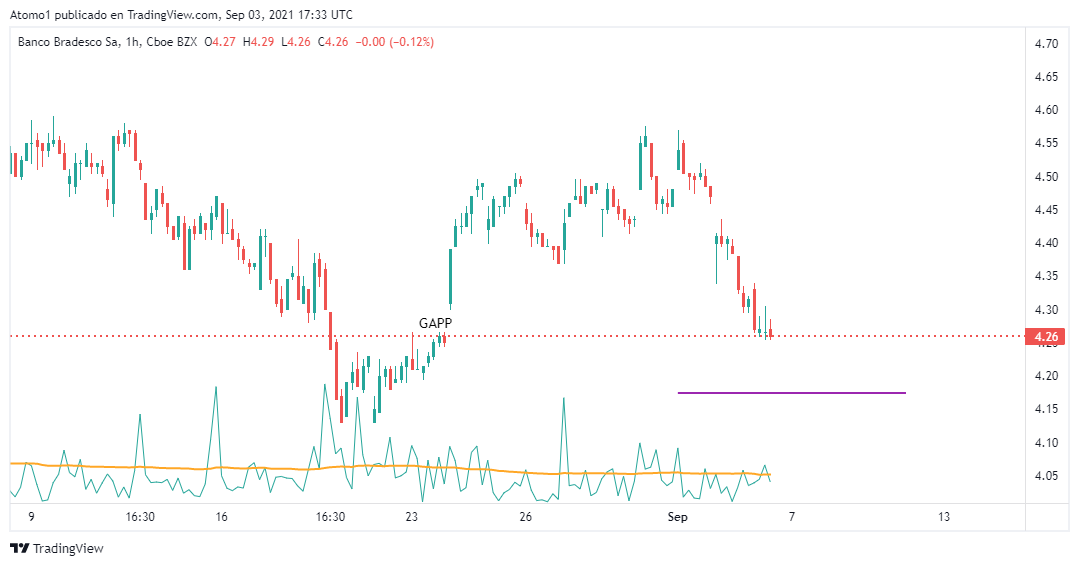This screenshot has width=1079, height=566.
Task: Select the GAPP text annotation
Action: tap(436, 324)
